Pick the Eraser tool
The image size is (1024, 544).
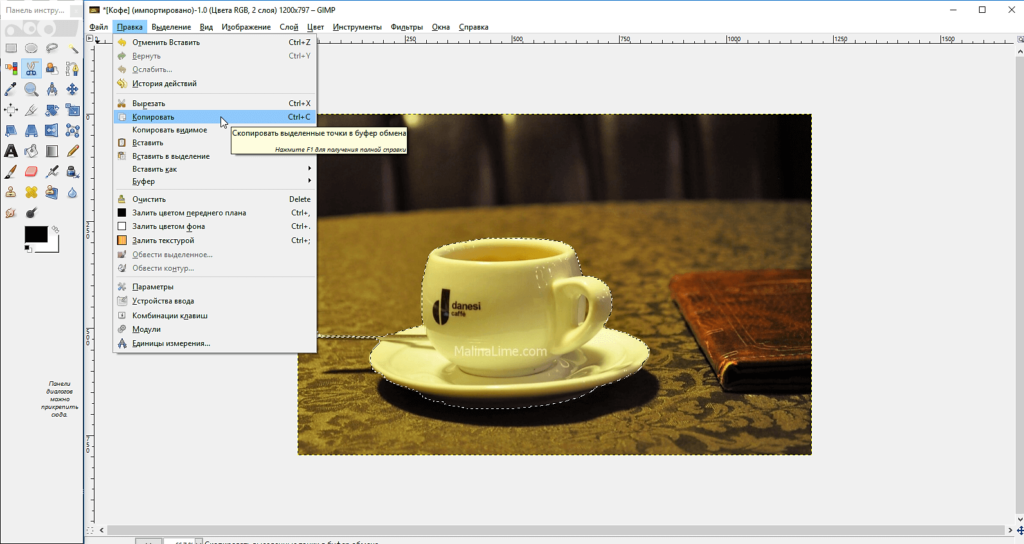coord(31,172)
